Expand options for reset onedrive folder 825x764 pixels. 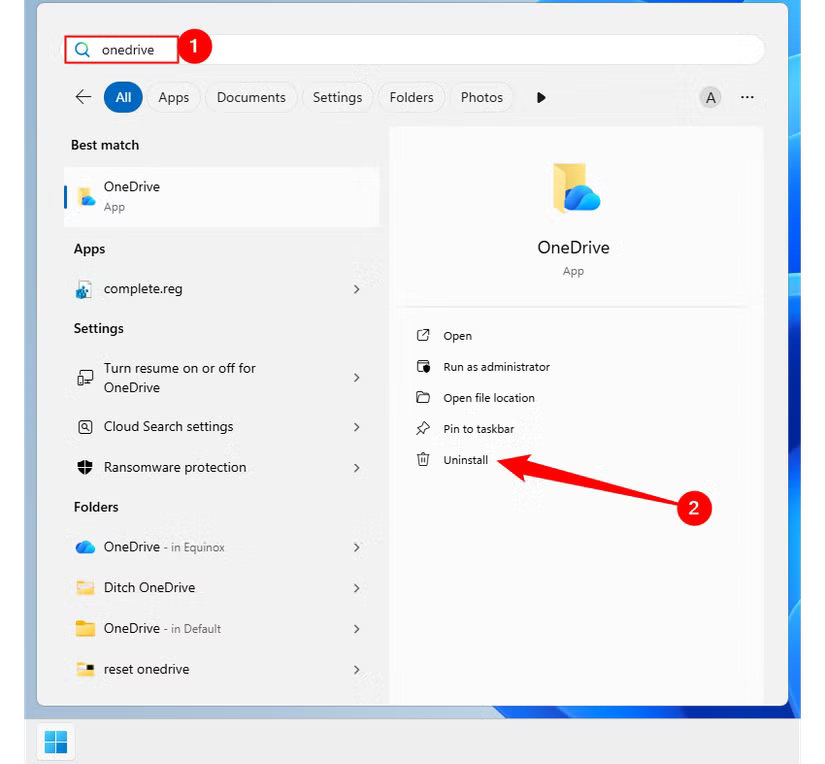356,669
